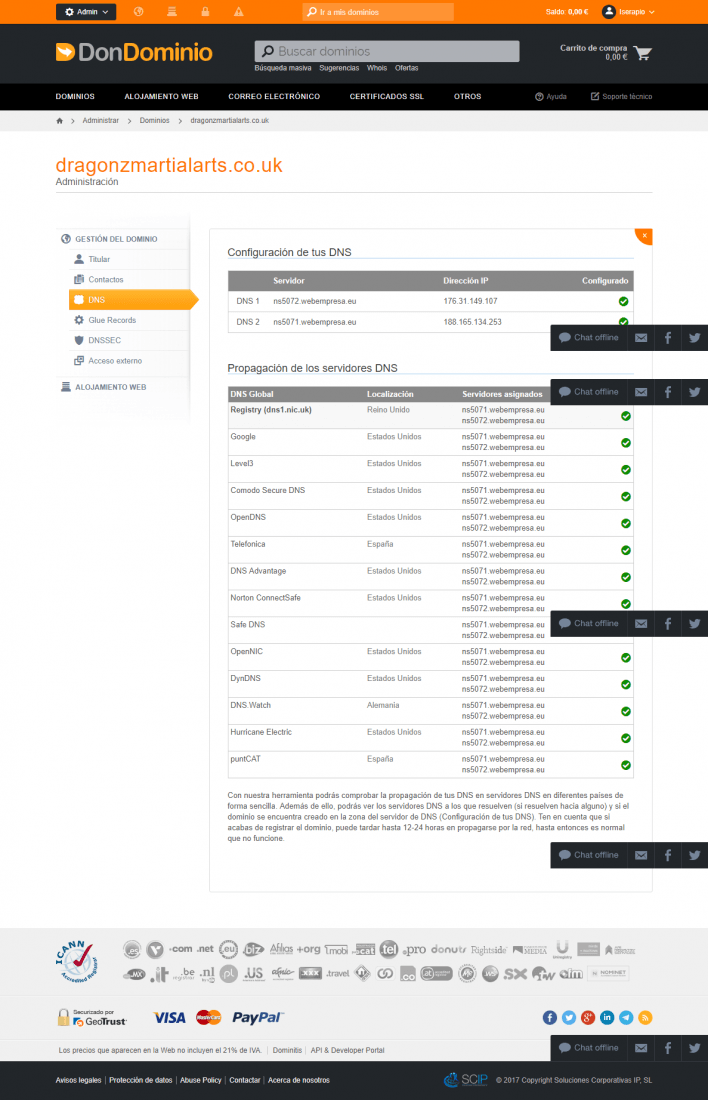Go to Dominios in breadcrumb

point(154,121)
